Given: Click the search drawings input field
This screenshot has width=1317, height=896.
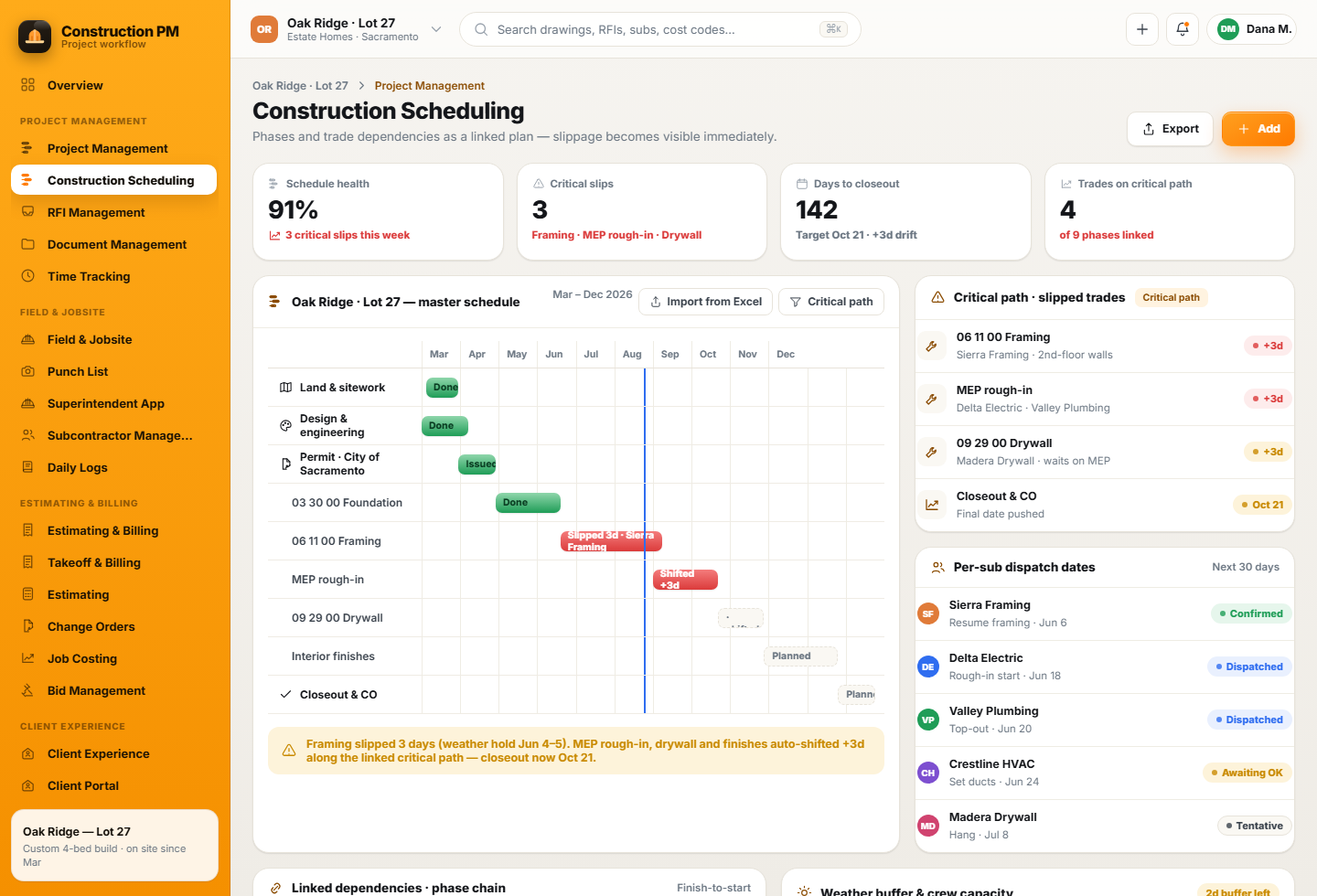Looking at the screenshot, I should tap(660, 29).
